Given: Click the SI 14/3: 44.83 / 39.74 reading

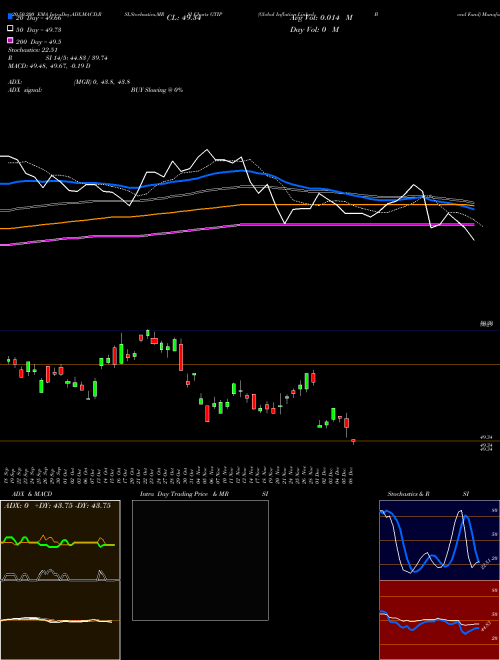Looking at the screenshot, I should tap(76, 58).
